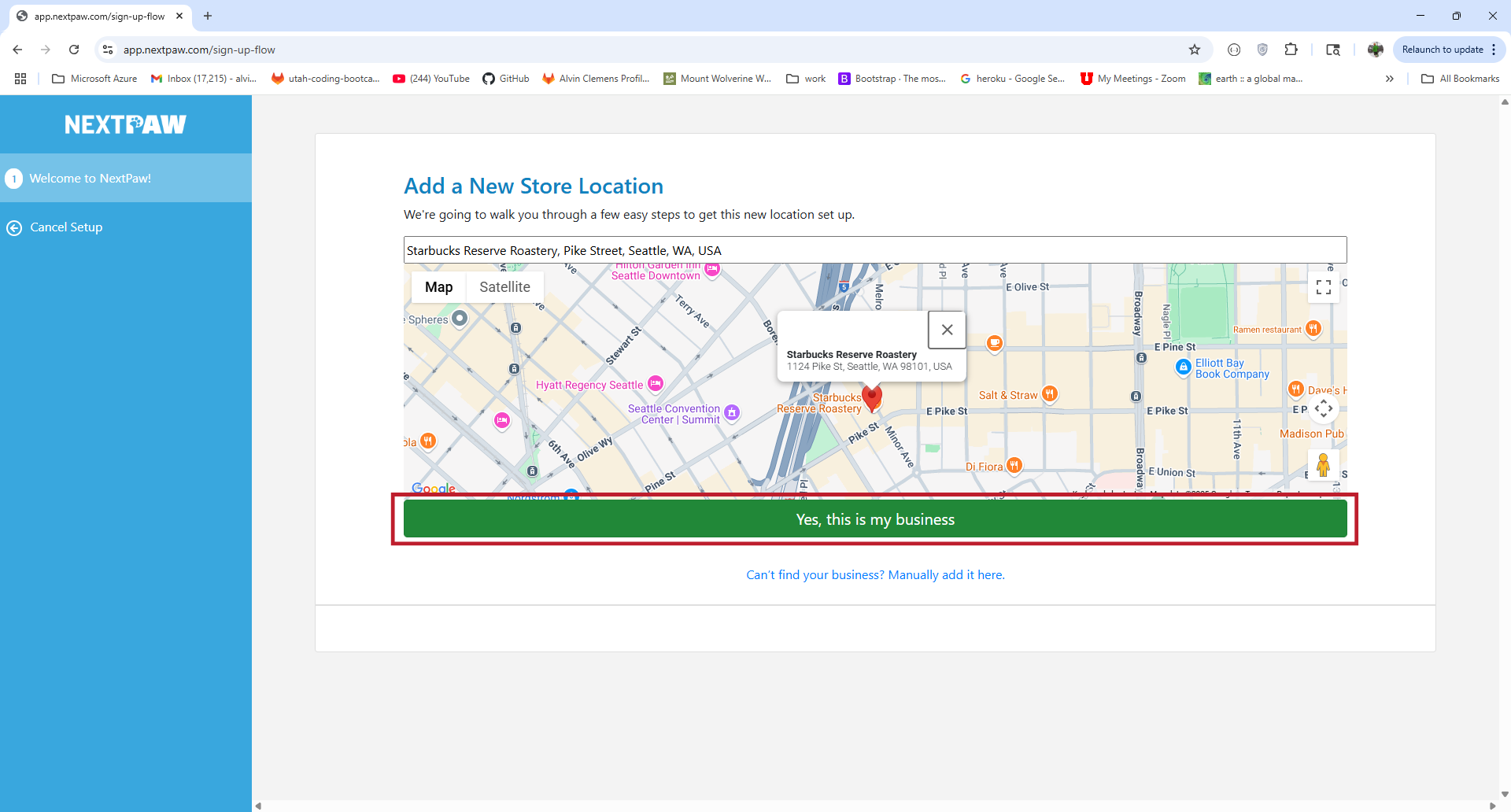
Task: Click Cancel Setup in the sidebar
Action: (x=66, y=227)
